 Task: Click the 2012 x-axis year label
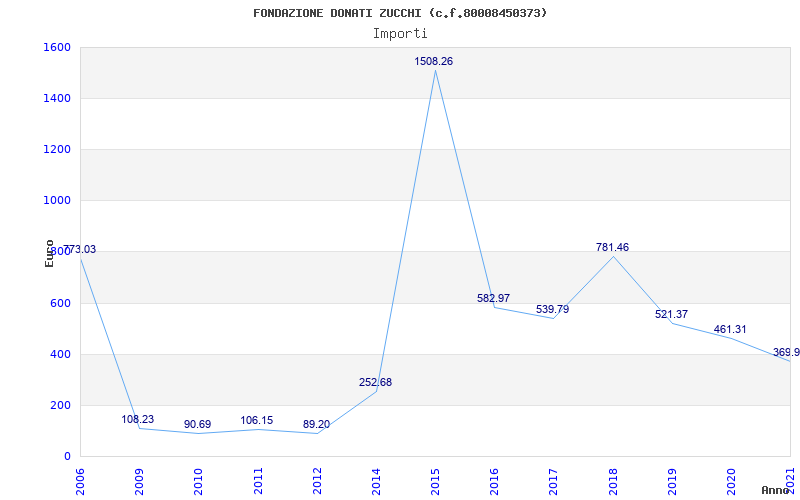pos(317,481)
